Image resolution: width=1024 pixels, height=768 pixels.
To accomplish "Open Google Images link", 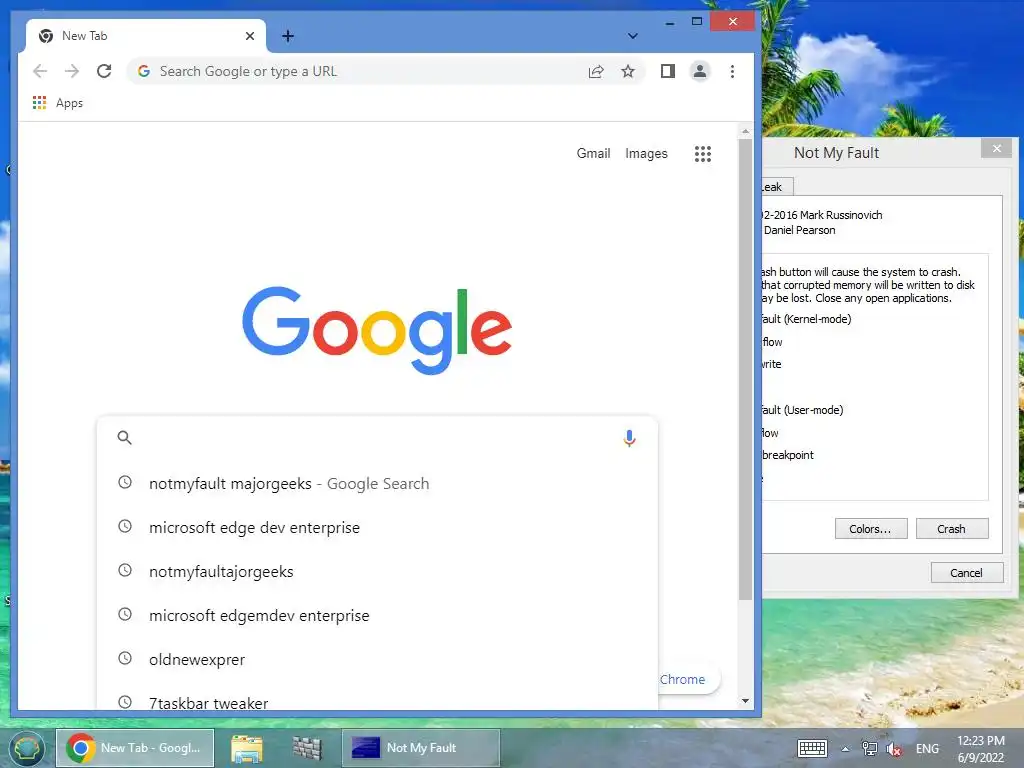I will coord(646,153).
